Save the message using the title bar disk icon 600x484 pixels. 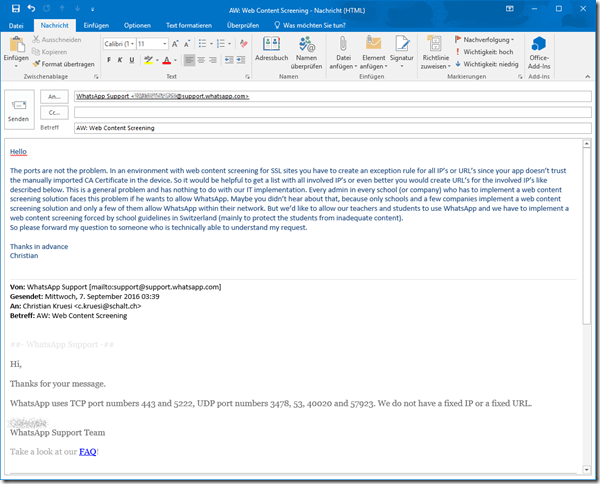tap(15, 8)
